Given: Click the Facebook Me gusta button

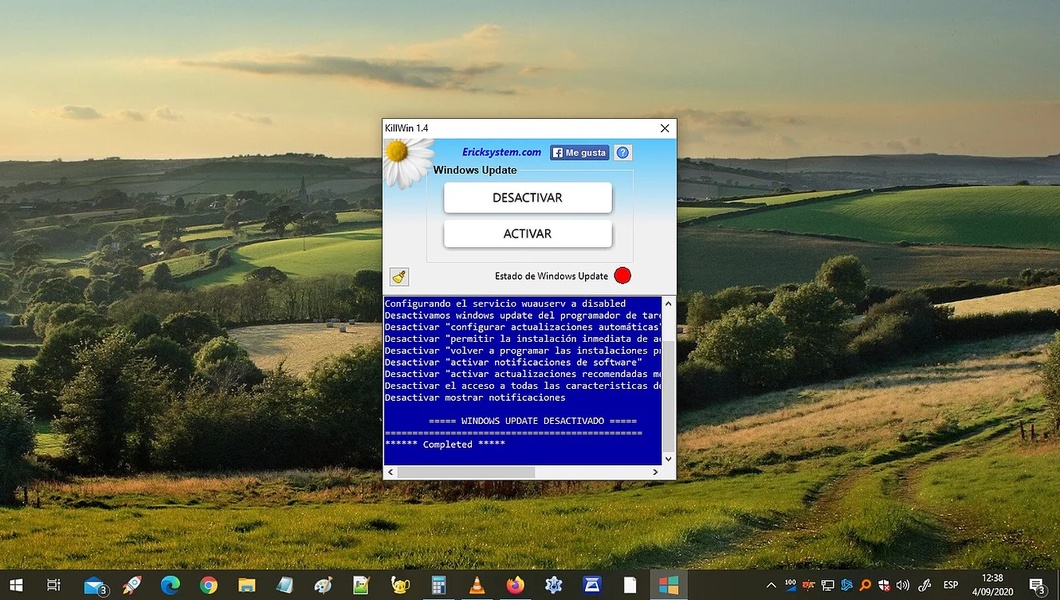Looking at the screenshot, I should 579,153.
